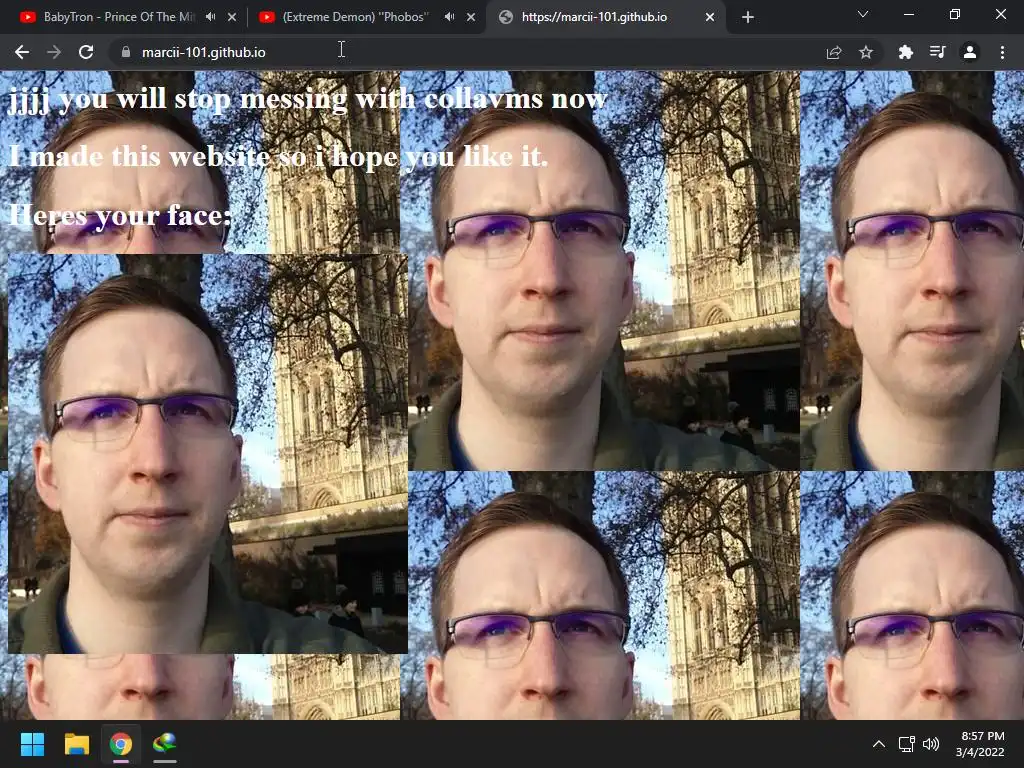Mute audio on the BabyTron tab
Viewport: 1024px width, 768px height.
(210, 17)
